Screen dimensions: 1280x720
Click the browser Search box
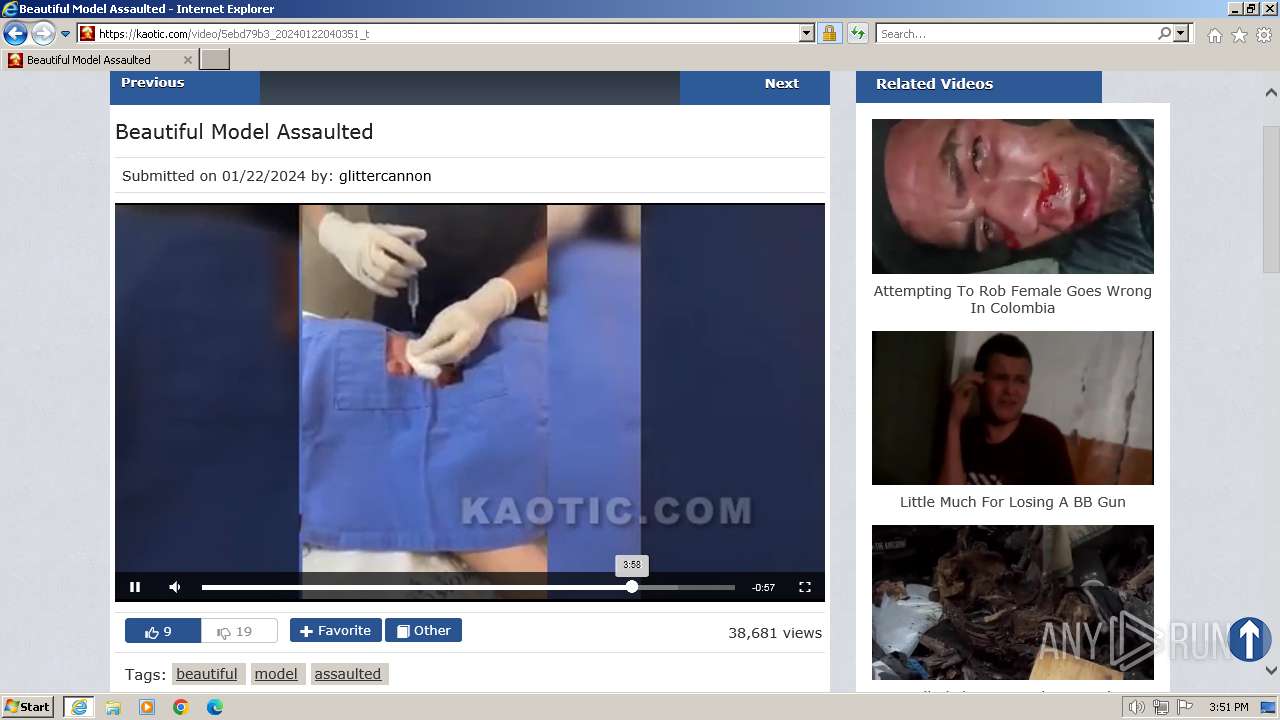[x=1016, y=33]
